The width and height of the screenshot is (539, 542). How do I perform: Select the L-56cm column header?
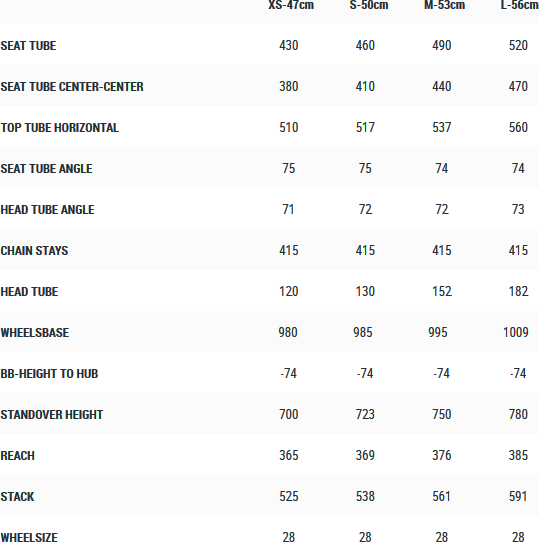pyautogui.click(x=520, y=5)
